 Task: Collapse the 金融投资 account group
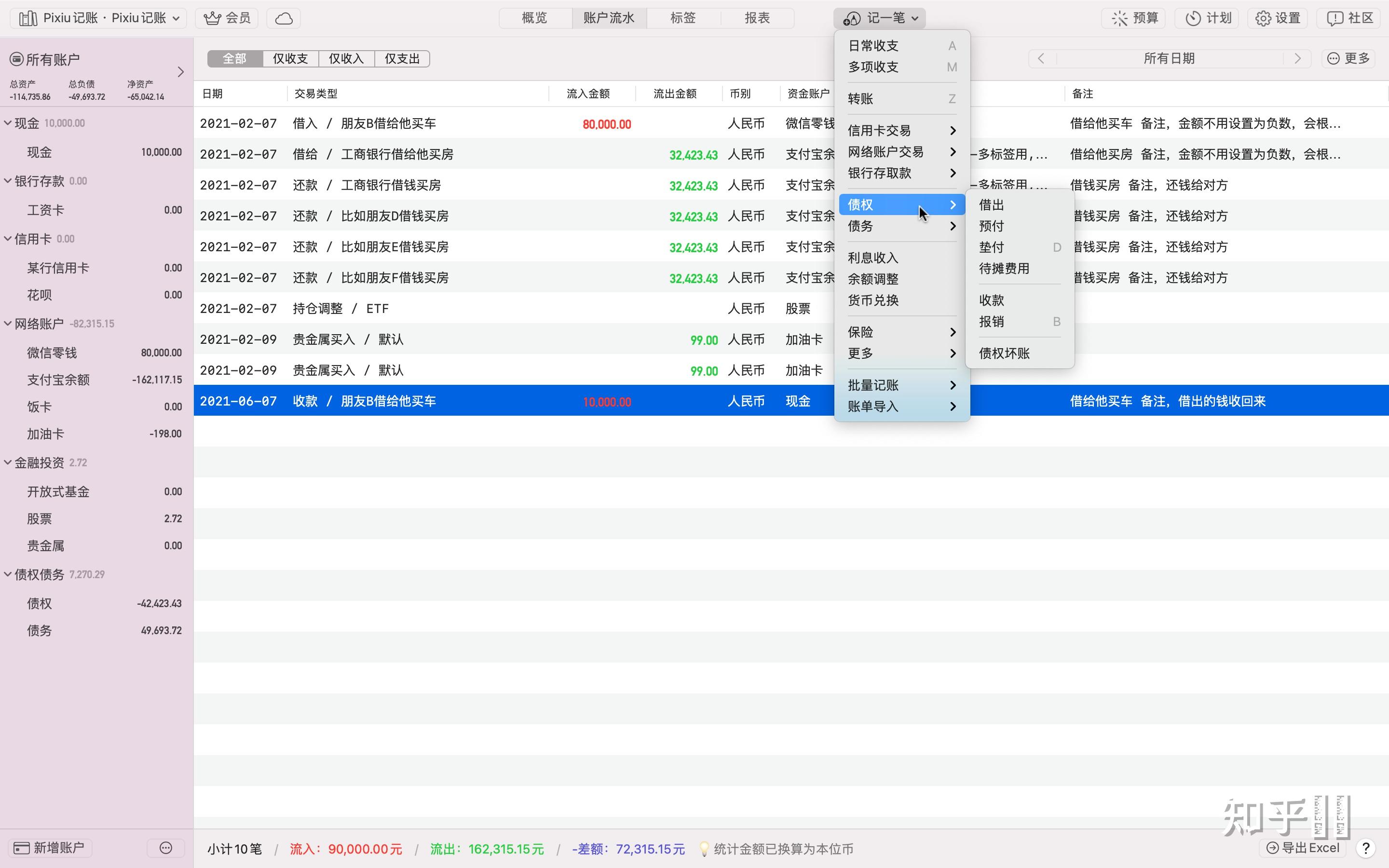point(7,463)
